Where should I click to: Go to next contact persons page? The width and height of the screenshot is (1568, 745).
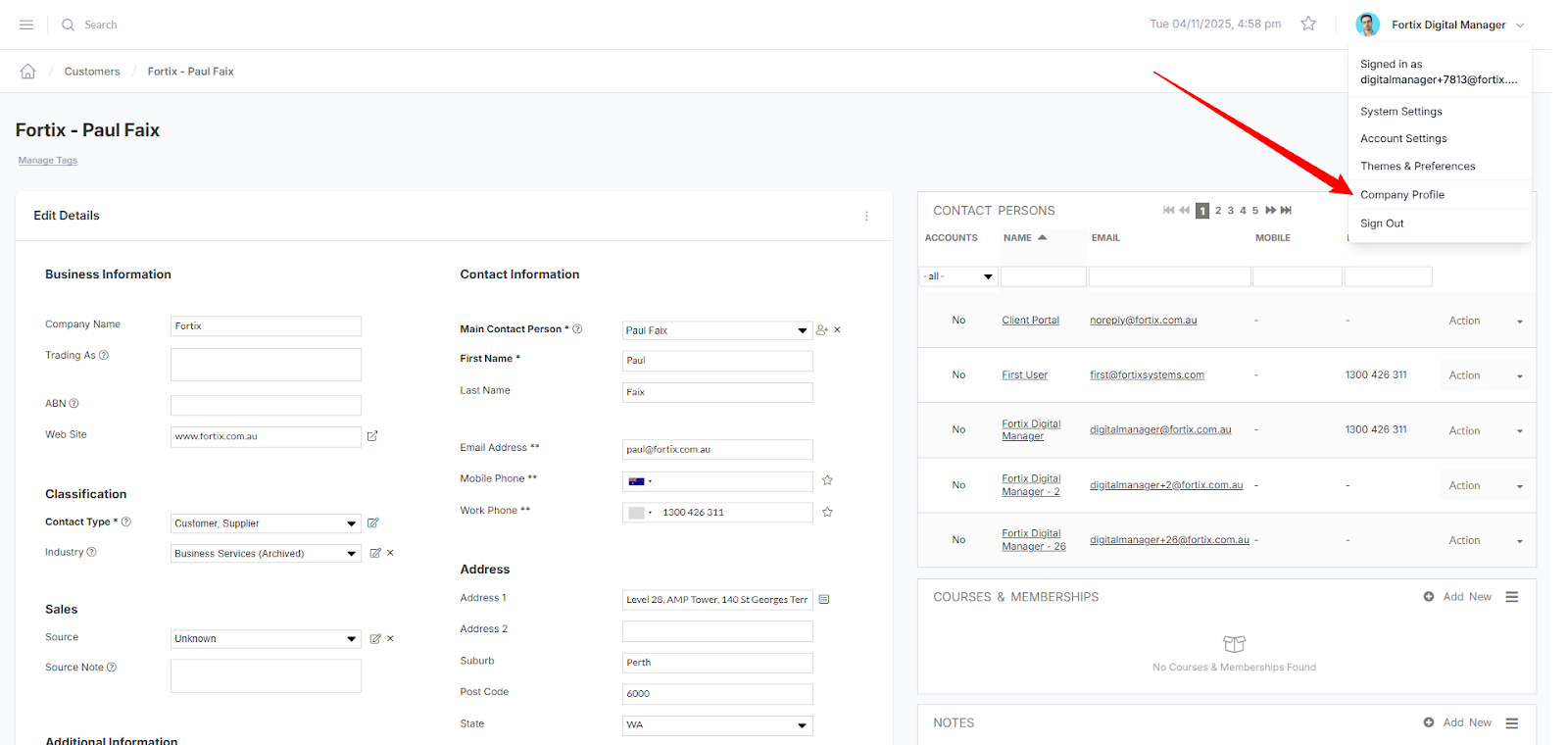click(x=1271, y=210)
